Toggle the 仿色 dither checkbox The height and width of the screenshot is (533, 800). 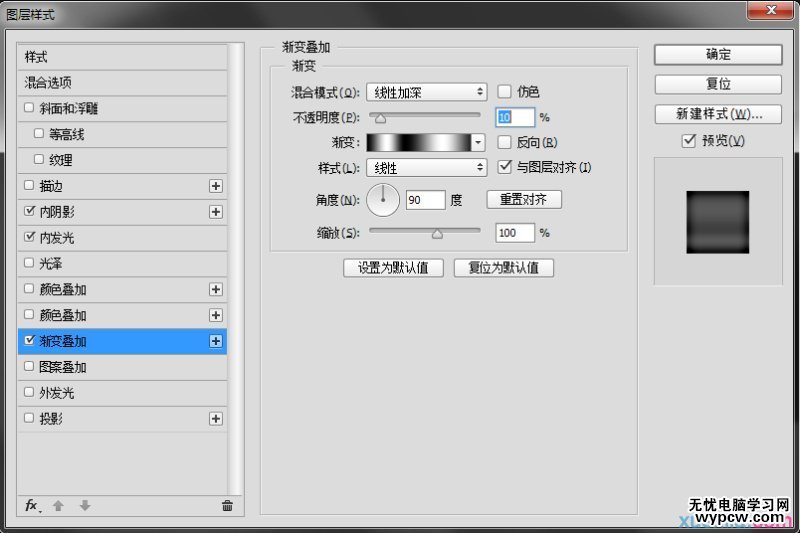(504, 91)
